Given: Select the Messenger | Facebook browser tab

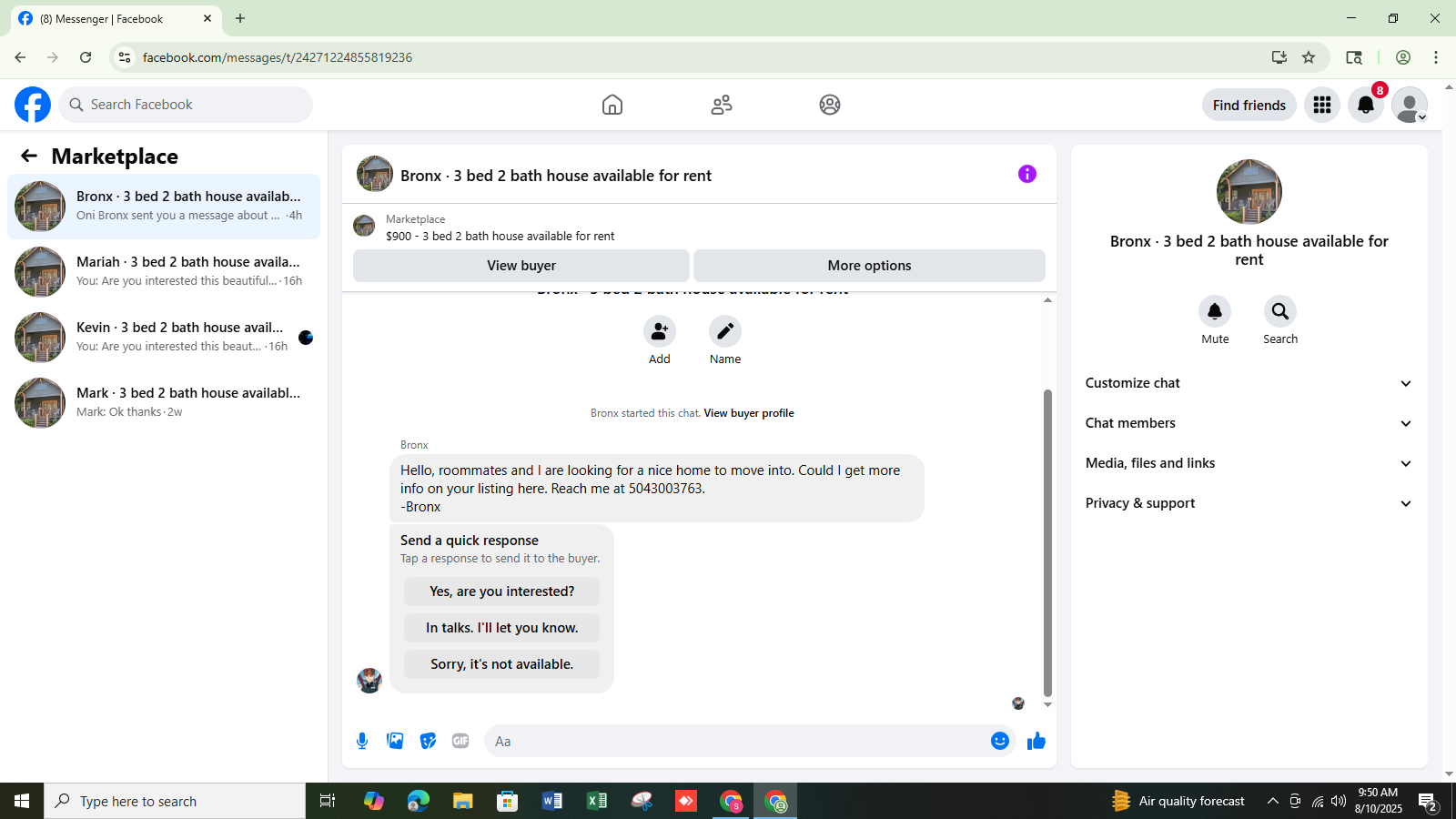Looking at the screenshot, I should click(115, 18).
